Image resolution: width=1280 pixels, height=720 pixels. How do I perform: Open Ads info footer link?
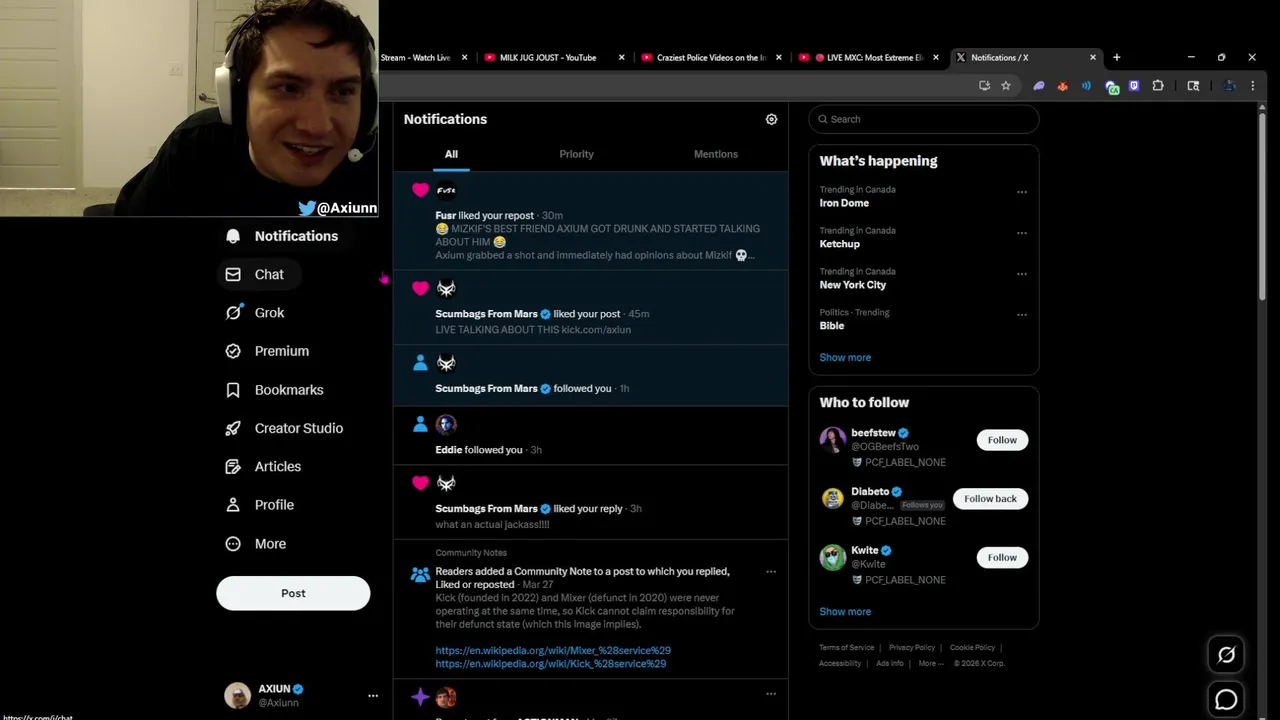point(890,664)
